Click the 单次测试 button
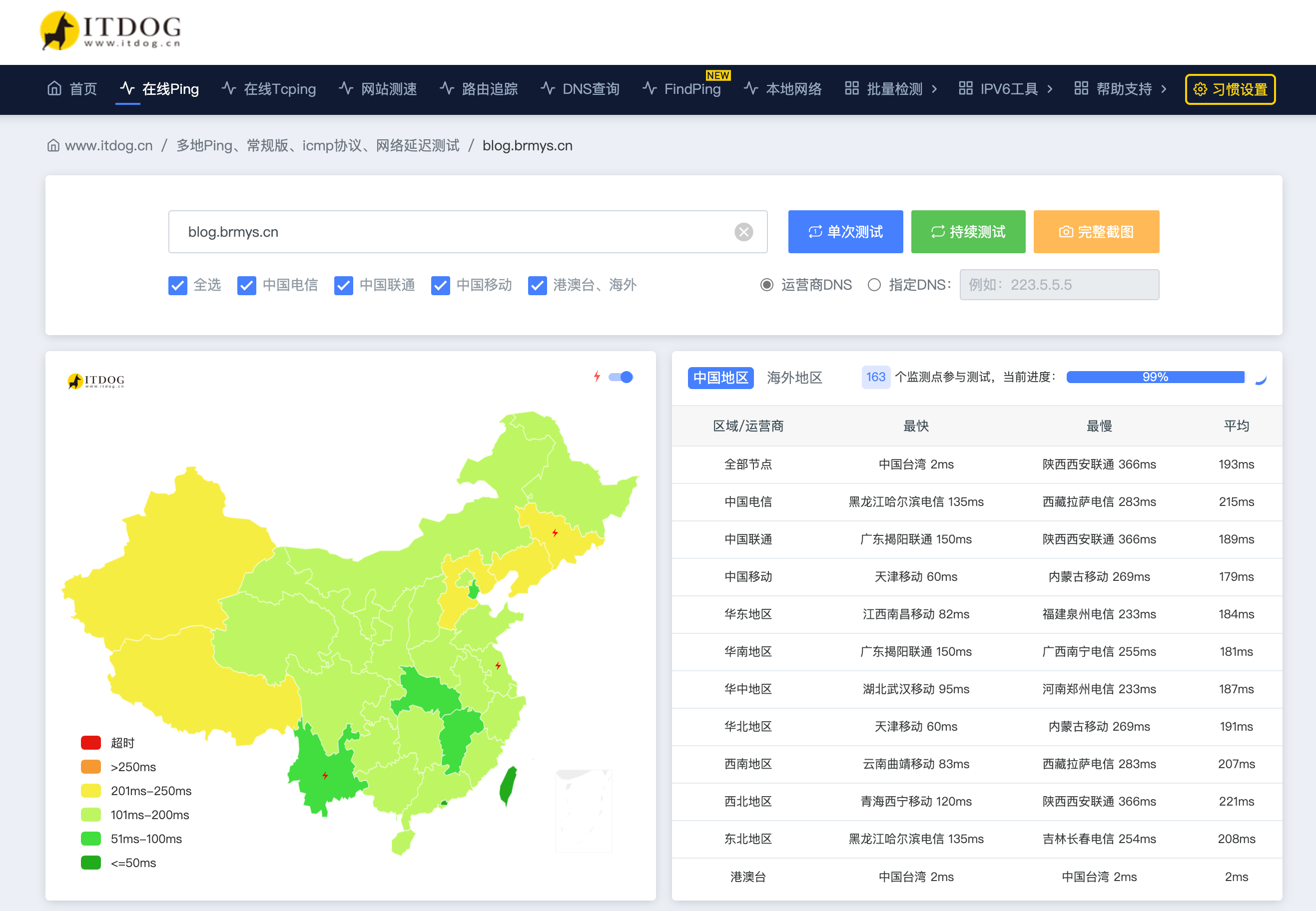 click(x=845, y=232)
